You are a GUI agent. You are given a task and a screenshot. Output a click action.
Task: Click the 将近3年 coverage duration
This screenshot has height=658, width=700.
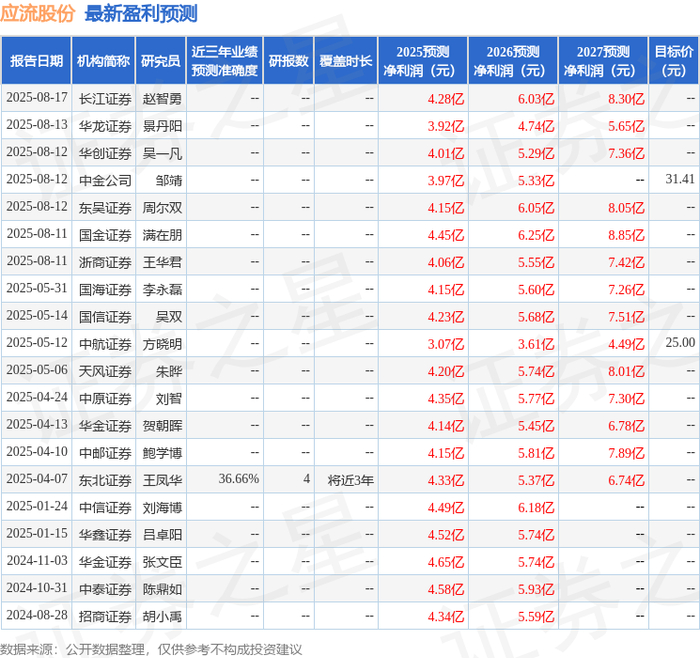click(350, 480)
